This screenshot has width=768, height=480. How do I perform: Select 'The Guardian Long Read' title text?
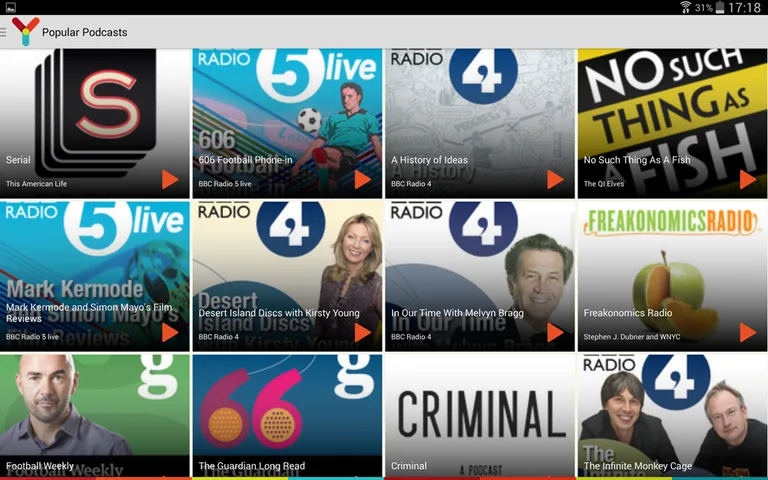click(x=251, y=466)
